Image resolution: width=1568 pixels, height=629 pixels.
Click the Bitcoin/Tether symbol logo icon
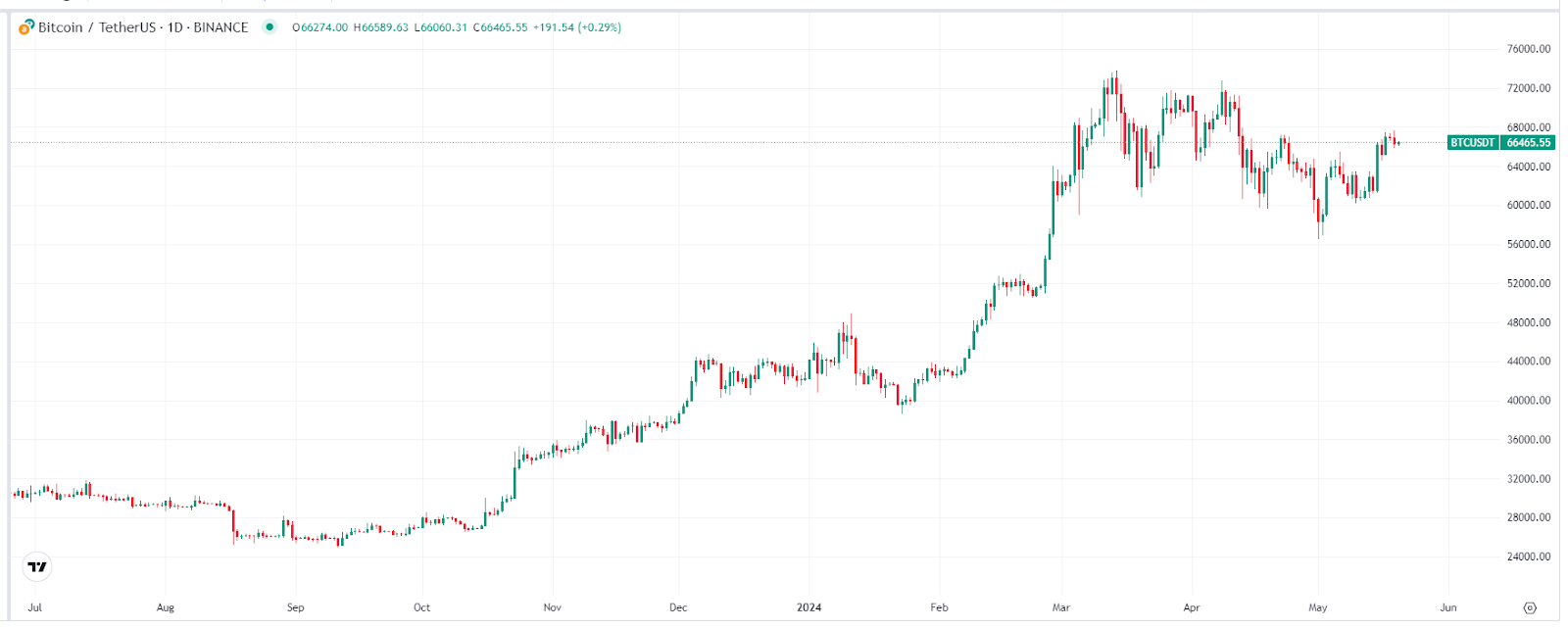click(x=26, y=27)
